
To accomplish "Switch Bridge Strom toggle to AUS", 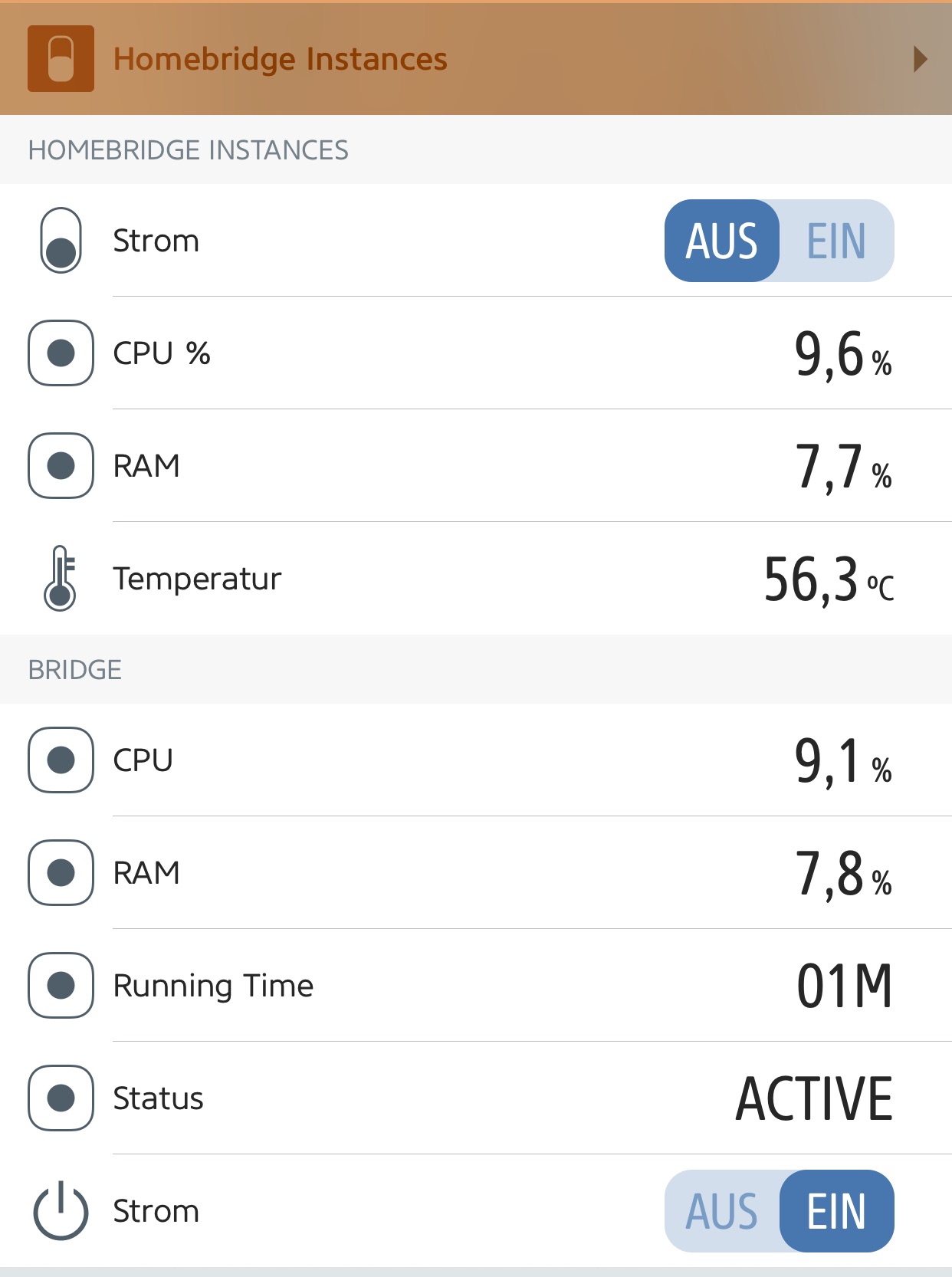I will [721, 1211].
